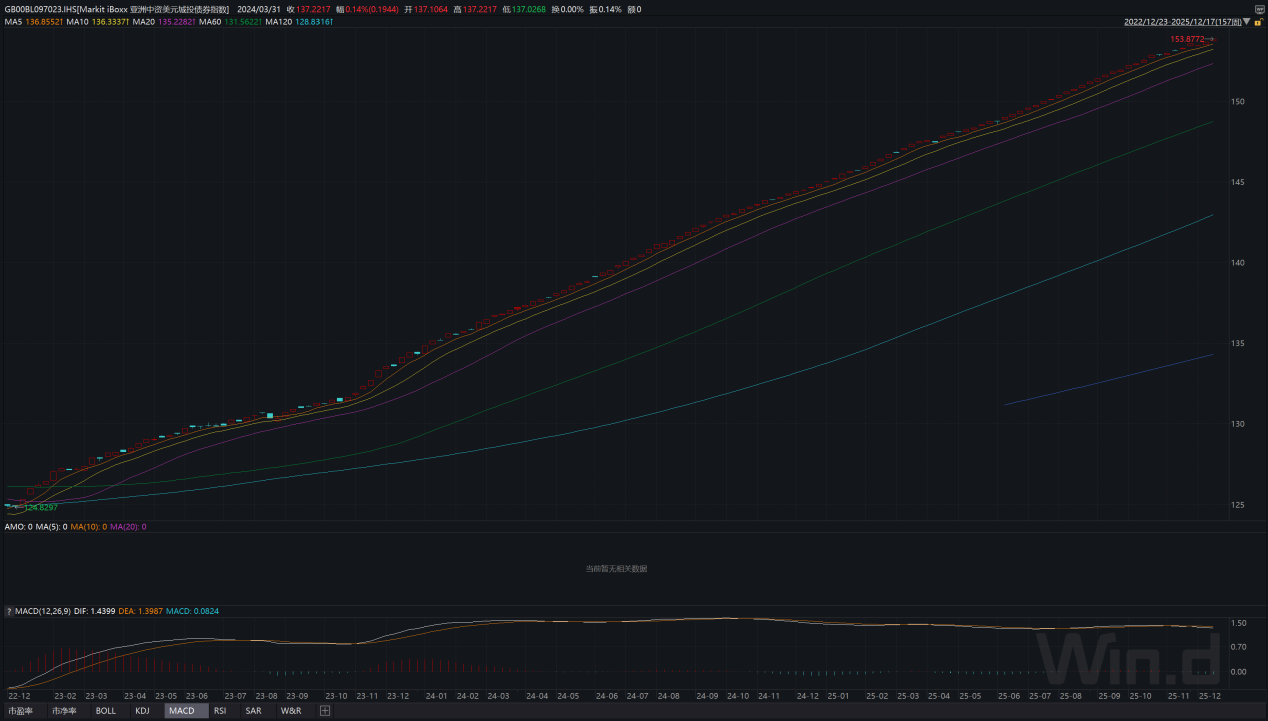Click the plus icon to add indicator
Image resolution: width=1268 pixels, height=721 pixels.
(324, 711)
